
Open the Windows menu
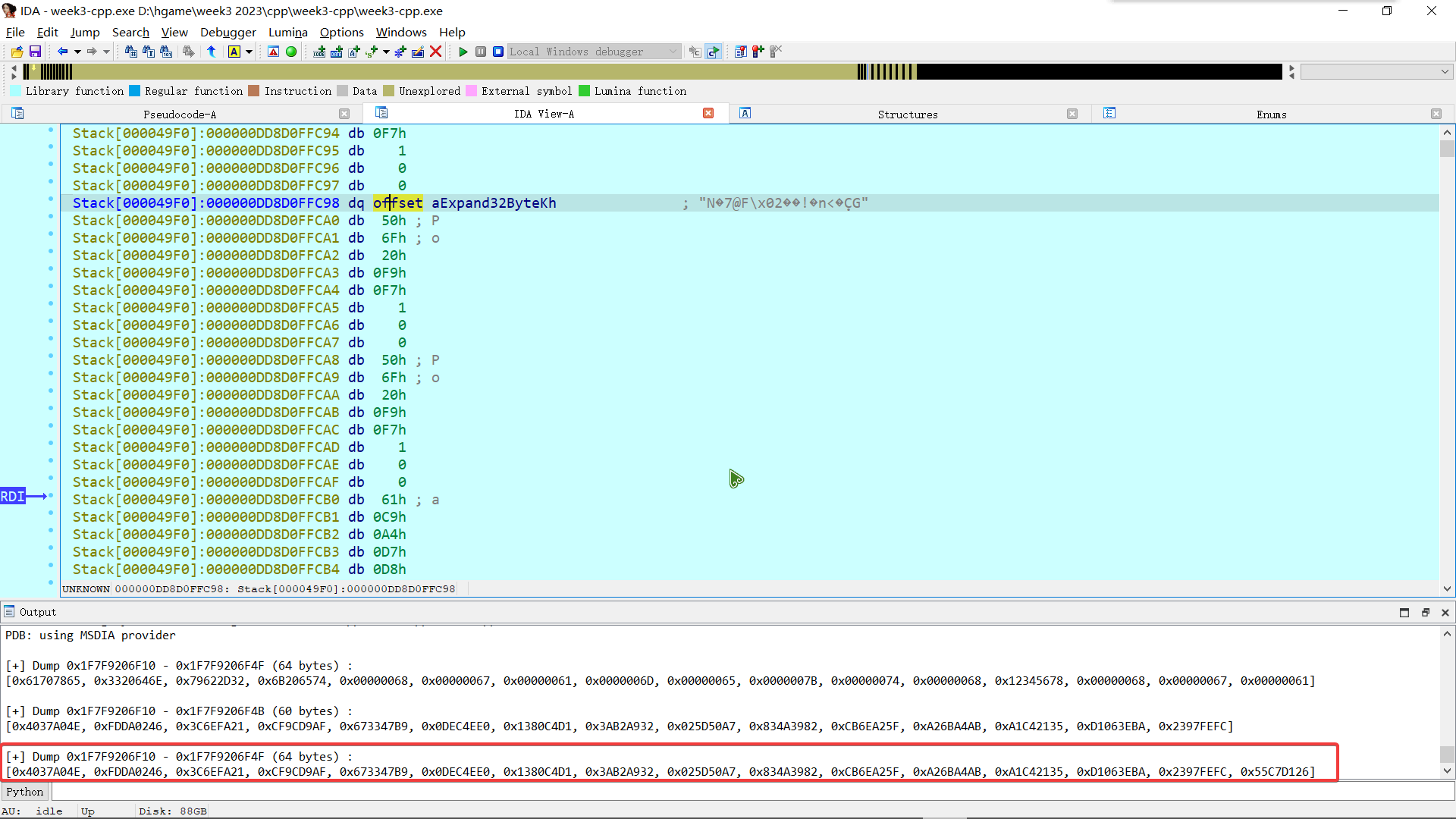(401, 32)
